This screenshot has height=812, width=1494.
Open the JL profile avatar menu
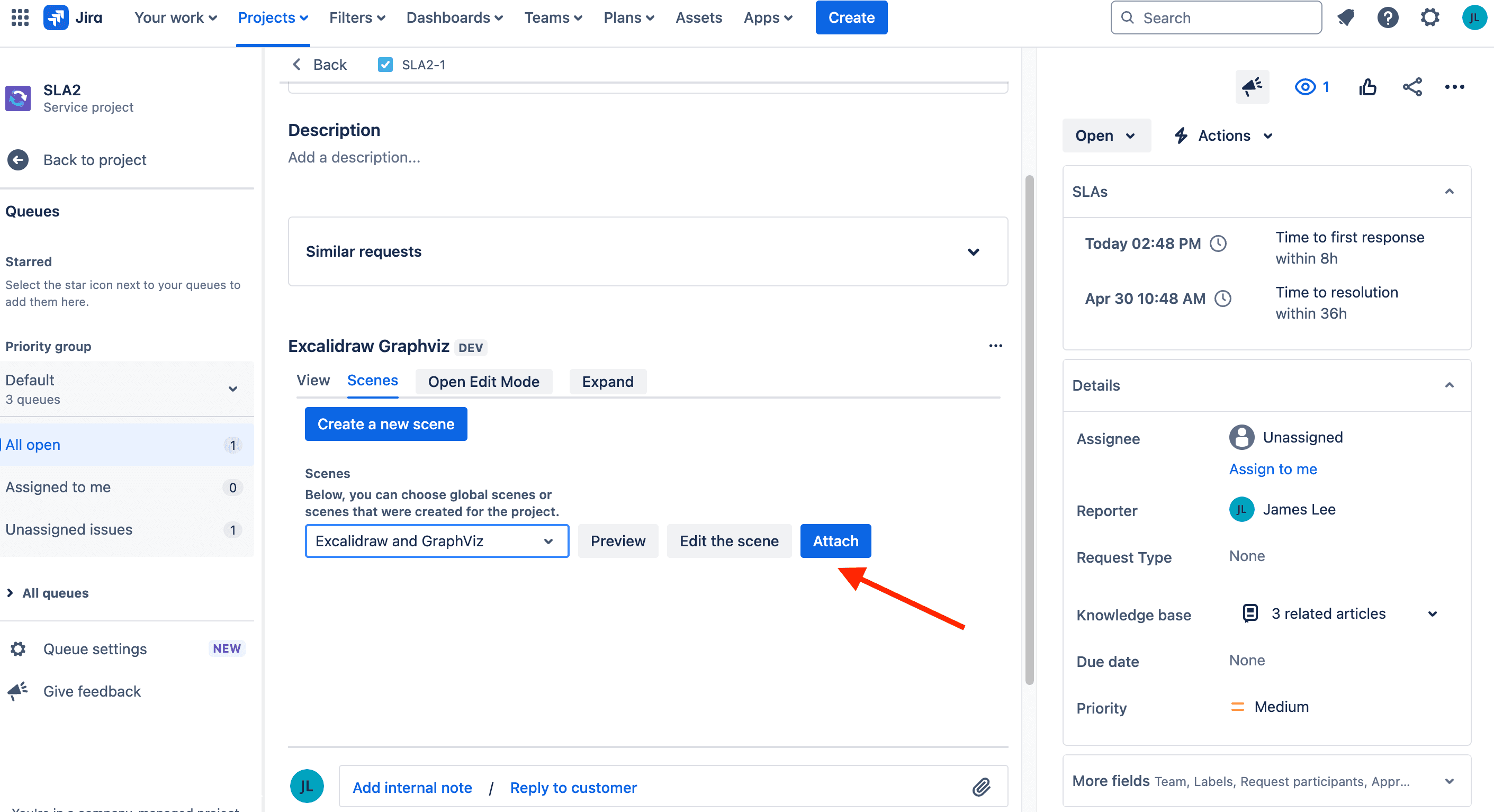click(1474, 17)
